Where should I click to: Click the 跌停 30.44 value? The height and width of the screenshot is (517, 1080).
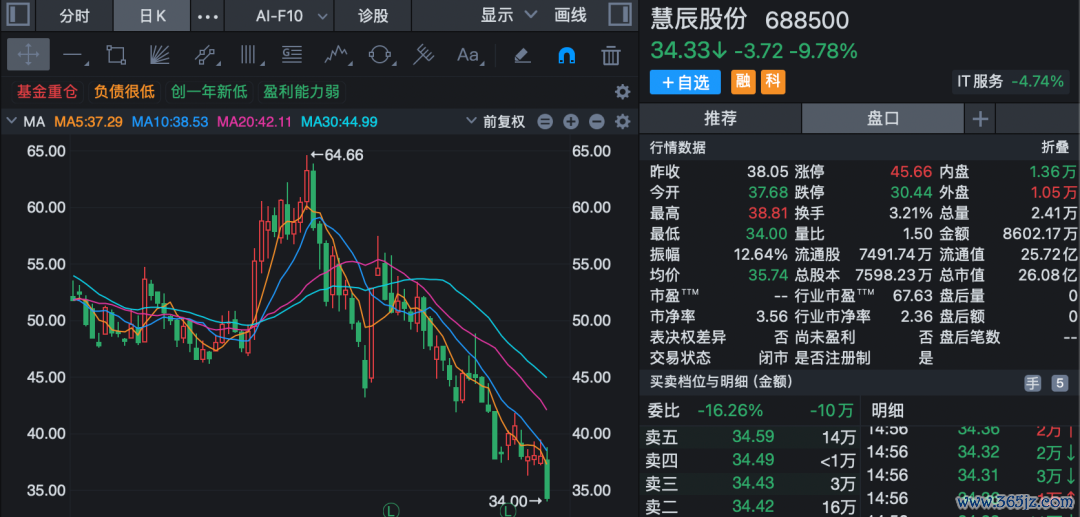[x=911, y=192]
